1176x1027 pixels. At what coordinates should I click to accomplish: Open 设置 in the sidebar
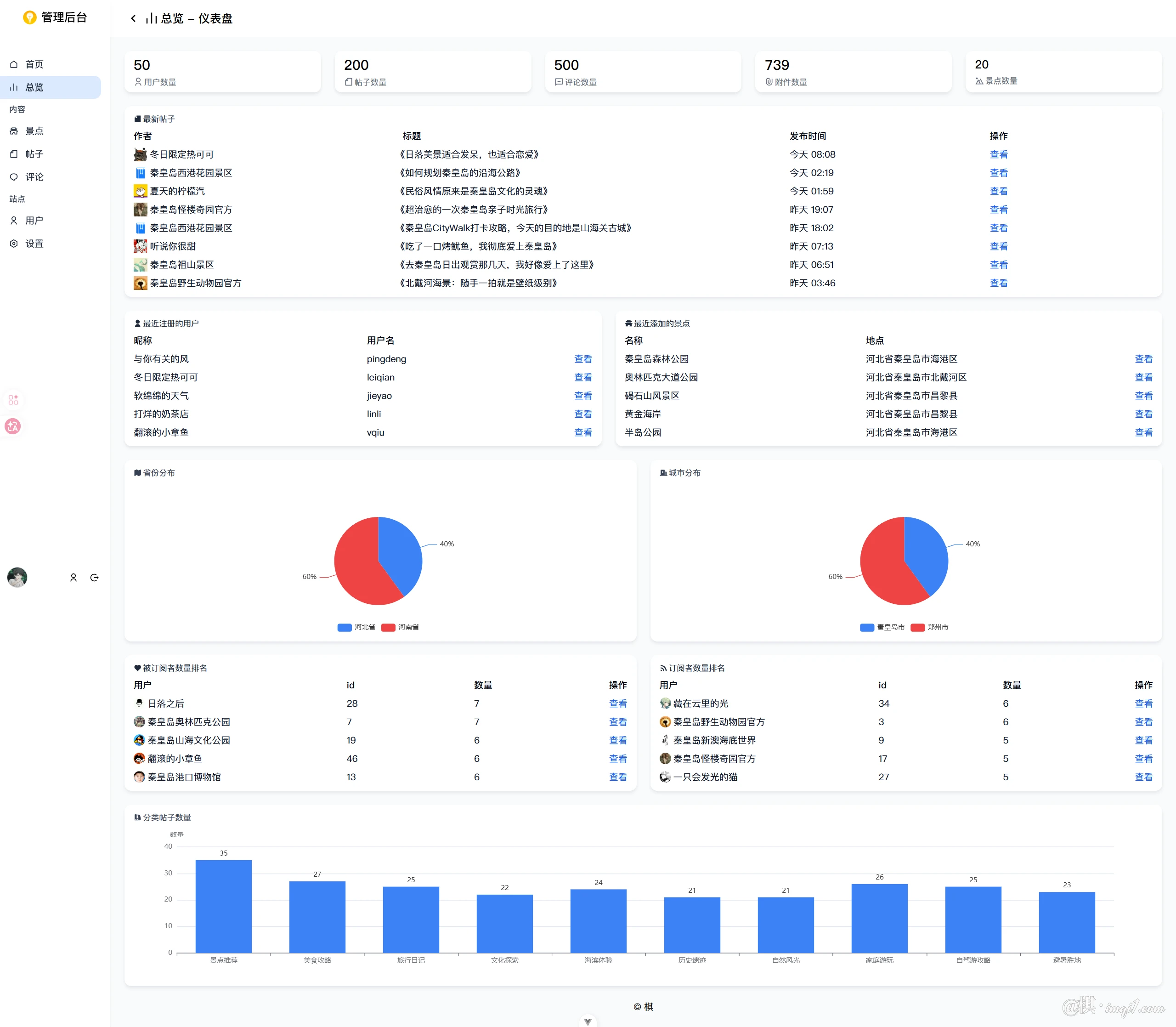coord(34,244)
